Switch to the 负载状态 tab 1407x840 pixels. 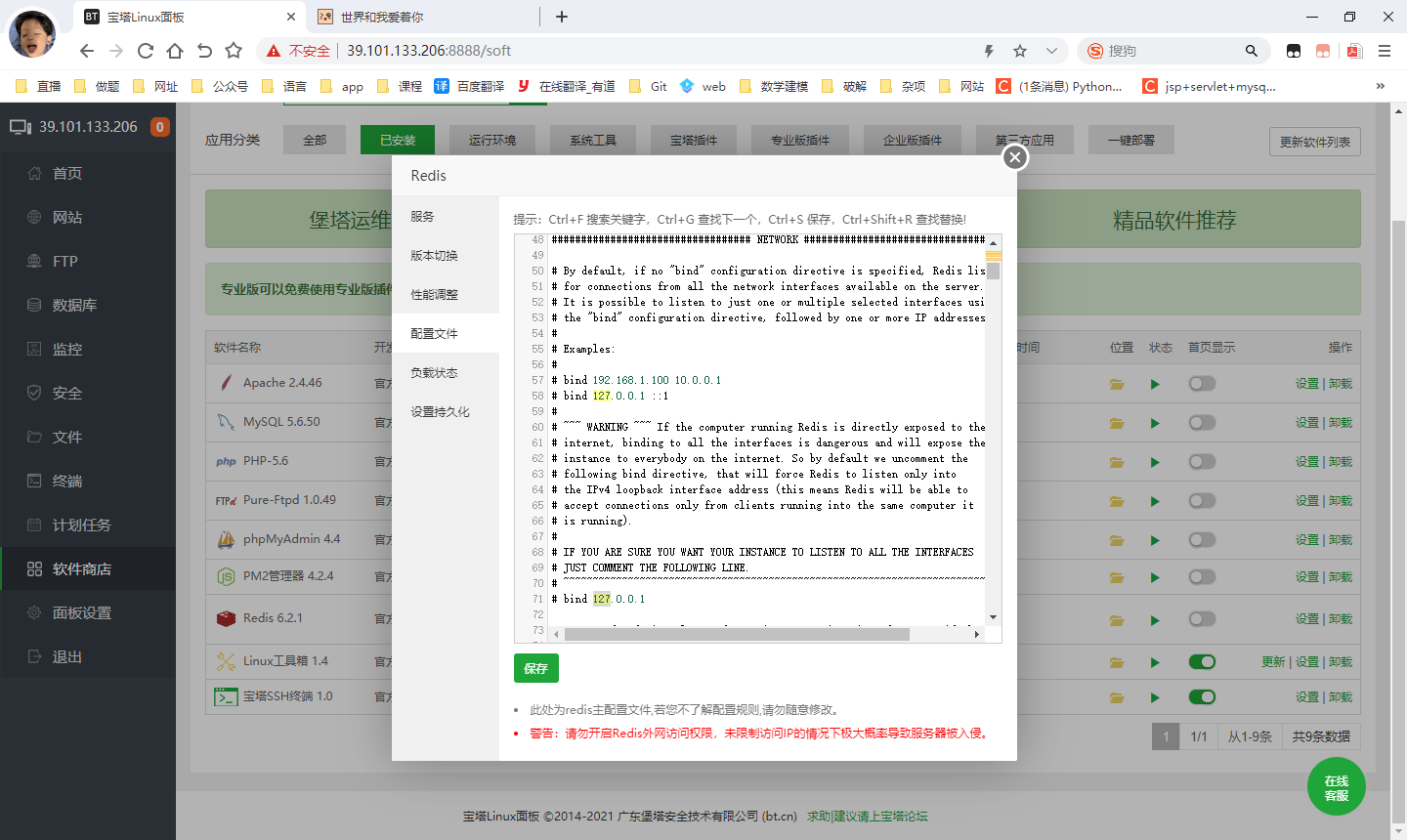pyautogui.click(x=435, y=373)
